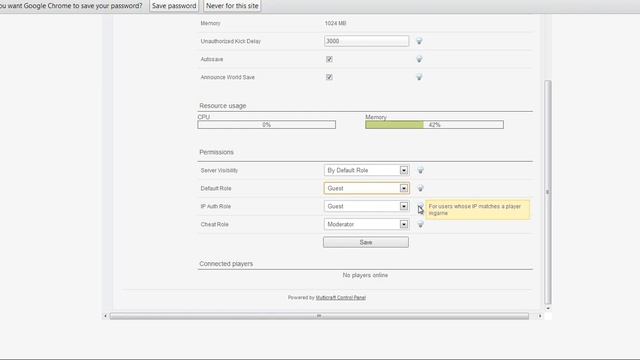Open the Cheat Role dropdown

(366, 224)
